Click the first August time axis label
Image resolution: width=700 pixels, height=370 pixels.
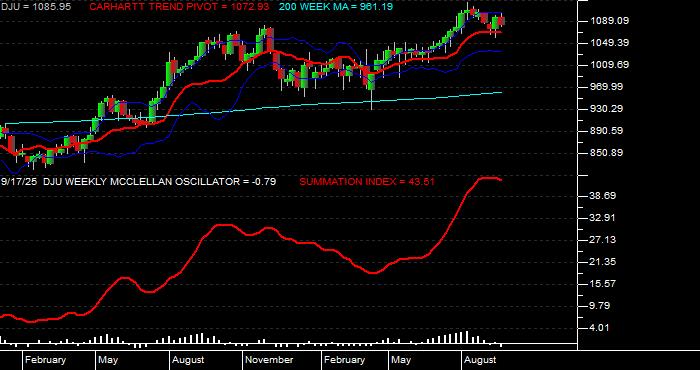tap(188, 360)
